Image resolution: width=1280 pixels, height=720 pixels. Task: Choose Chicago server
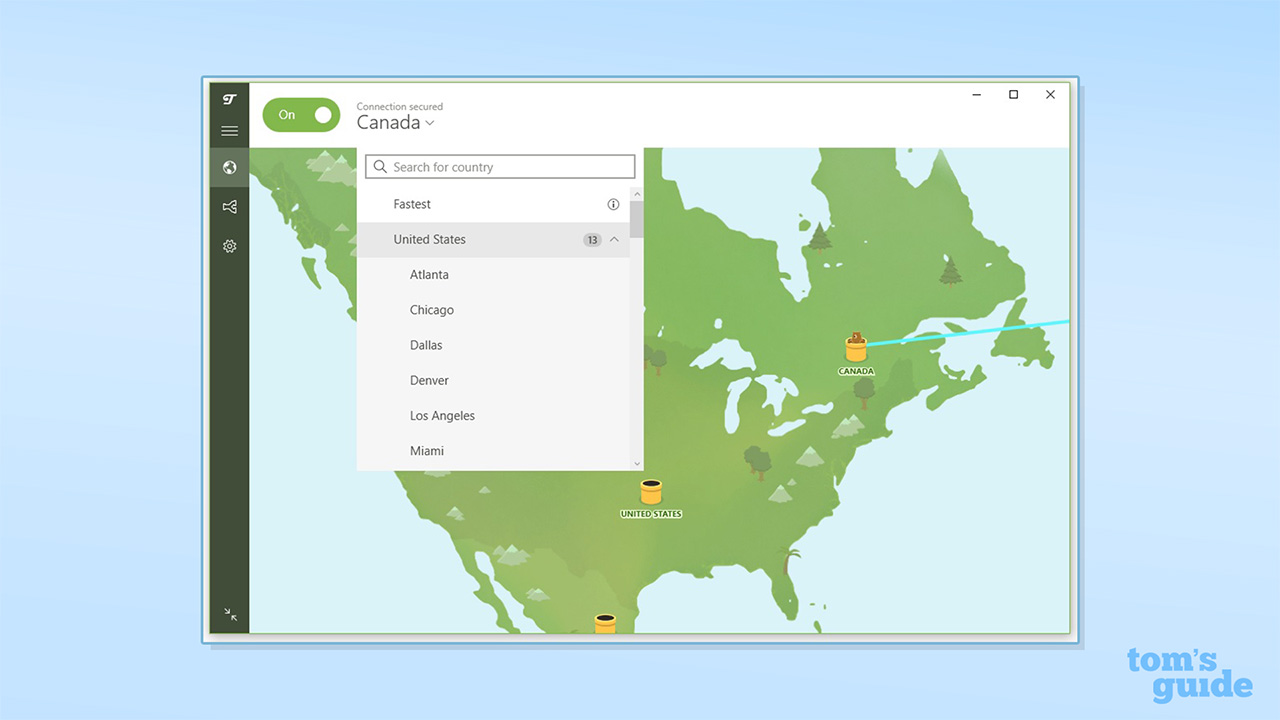[493, 310]
